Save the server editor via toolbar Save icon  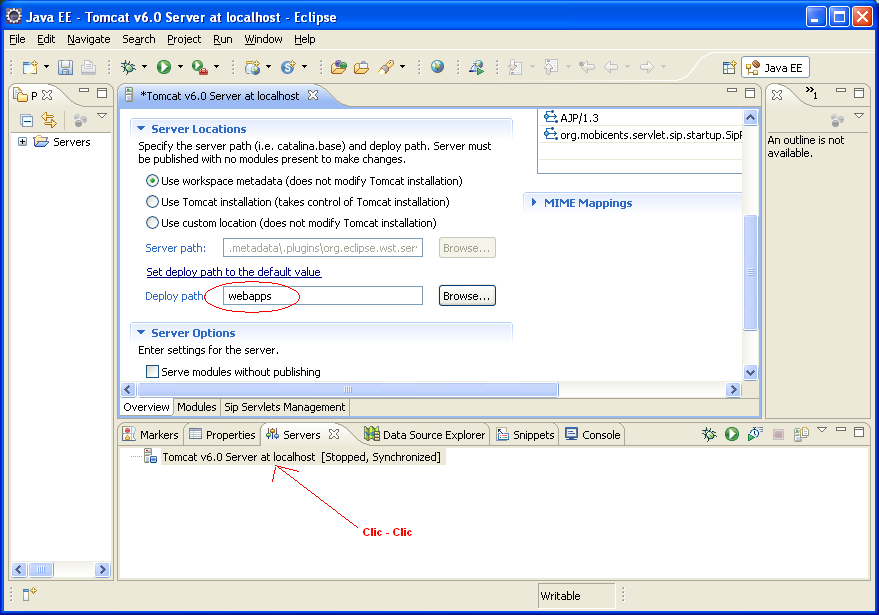pyautogui.click(x=65, y=67)
